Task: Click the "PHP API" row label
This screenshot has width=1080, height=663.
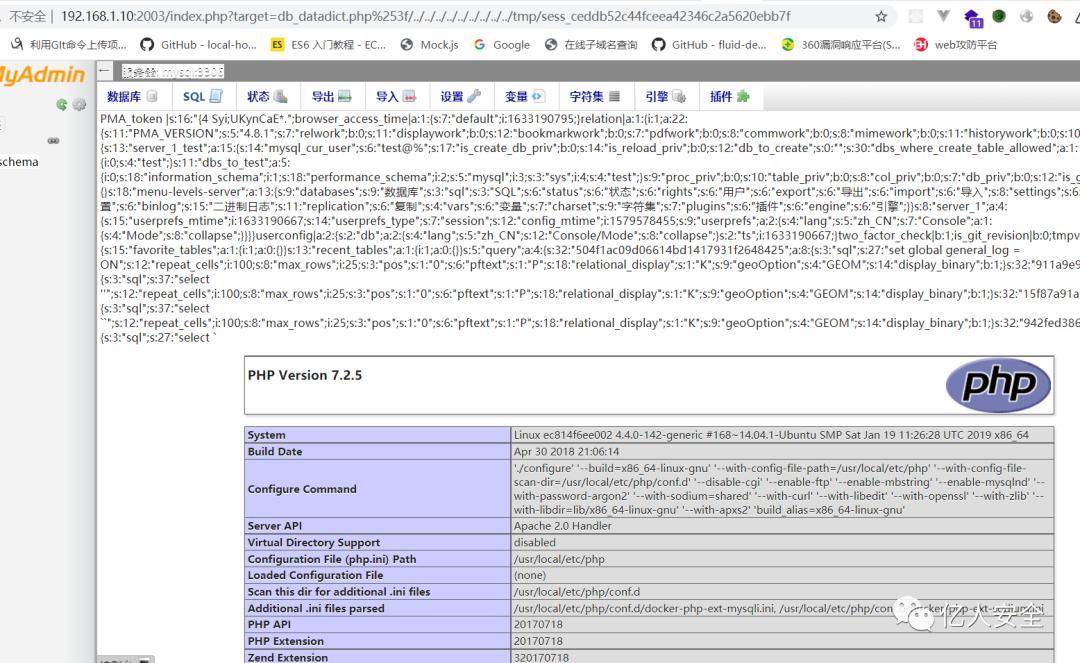Action: click(269, 624)
